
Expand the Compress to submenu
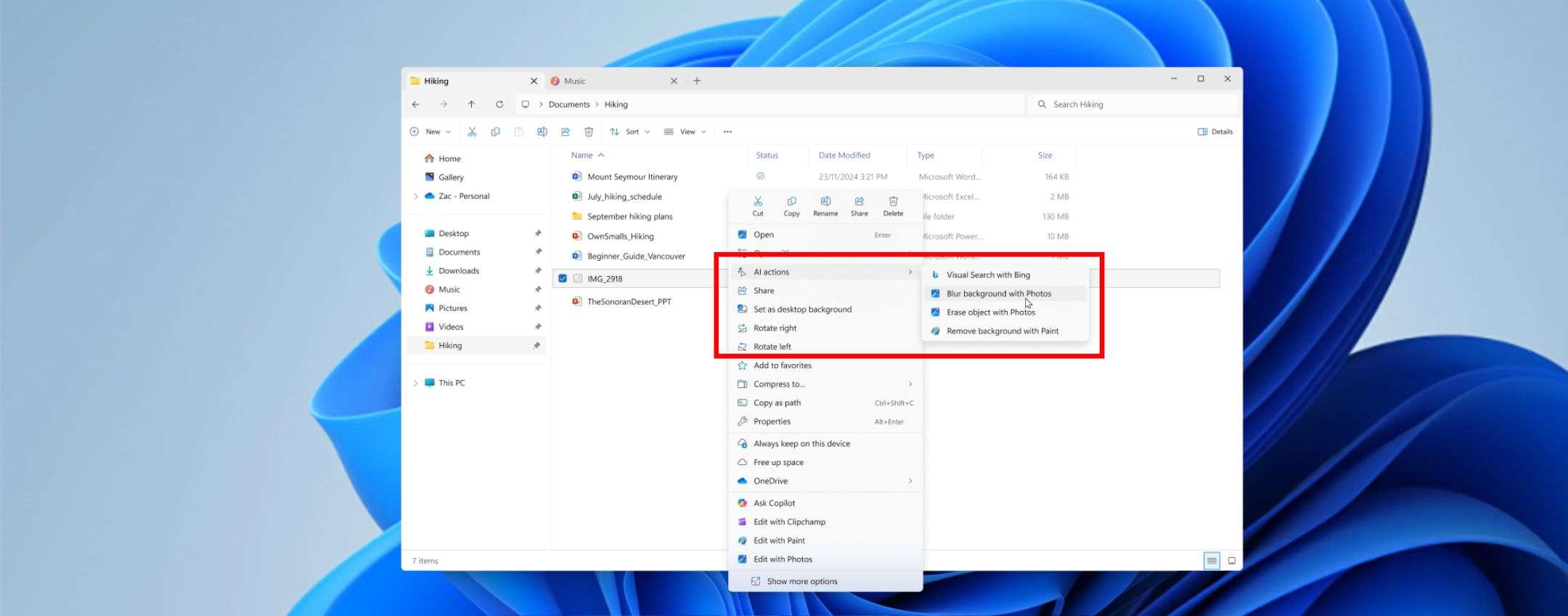click(825, 384)
